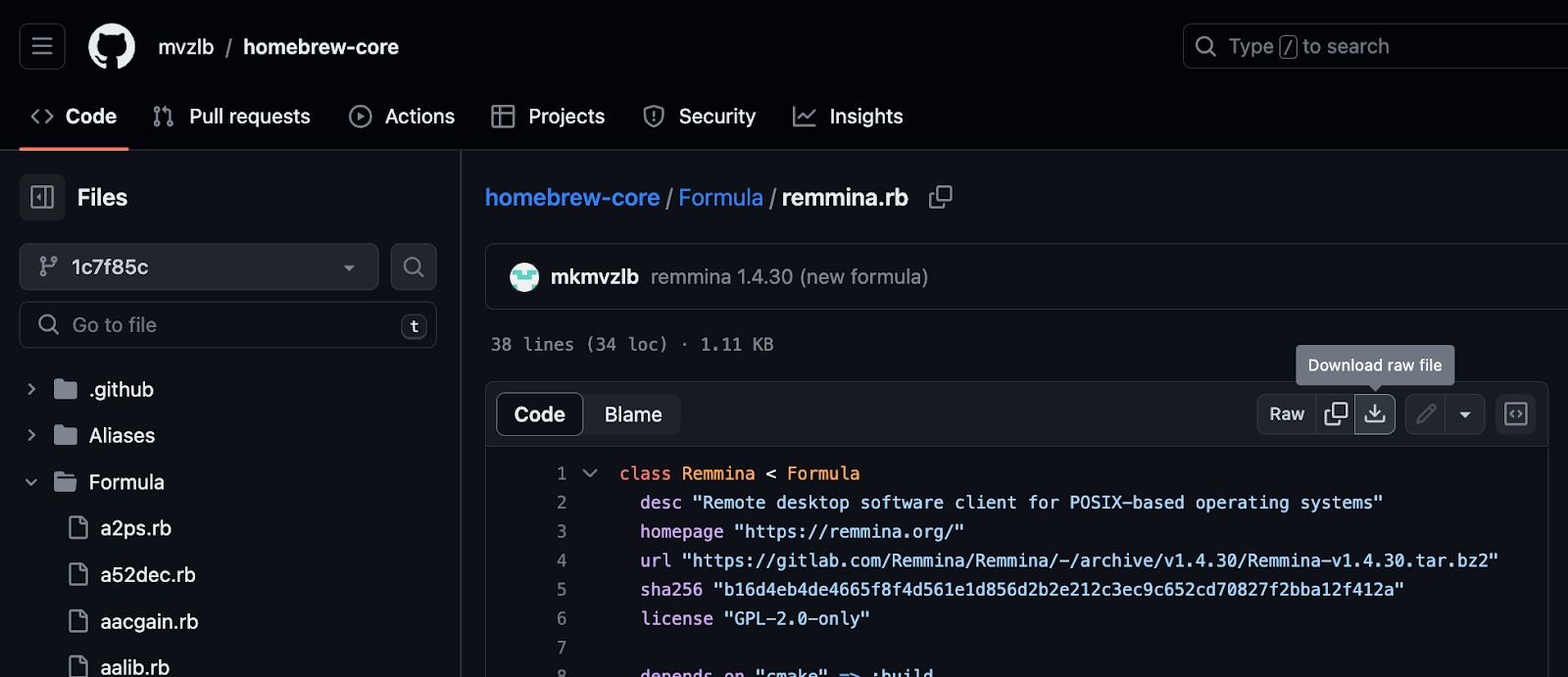Open the 1c7f85c branch dropdown
This screenshot has height=677, width=1568.
pyautogui.click(x=199, y=266)
